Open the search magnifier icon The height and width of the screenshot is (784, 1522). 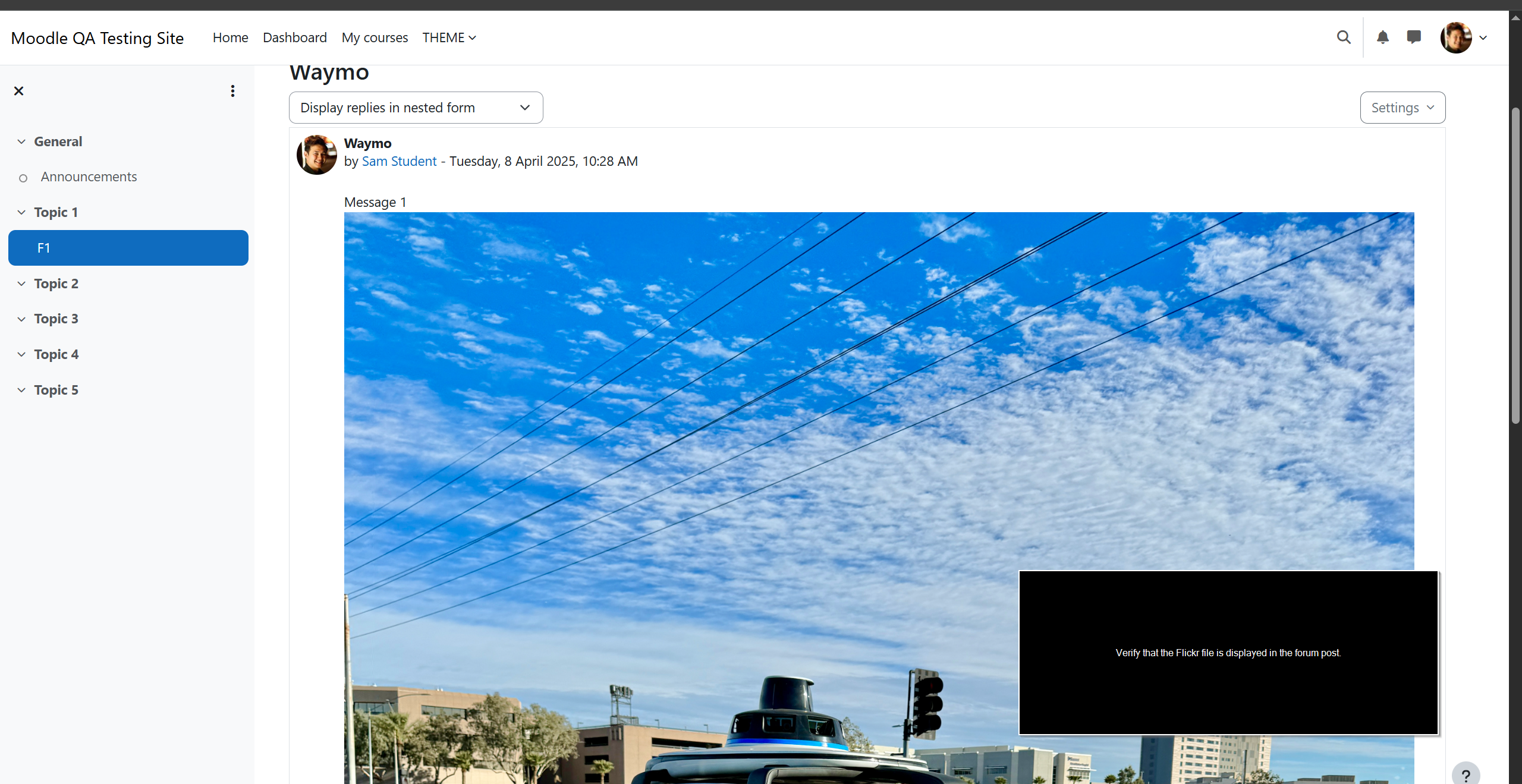click(x=1344, y=37)
